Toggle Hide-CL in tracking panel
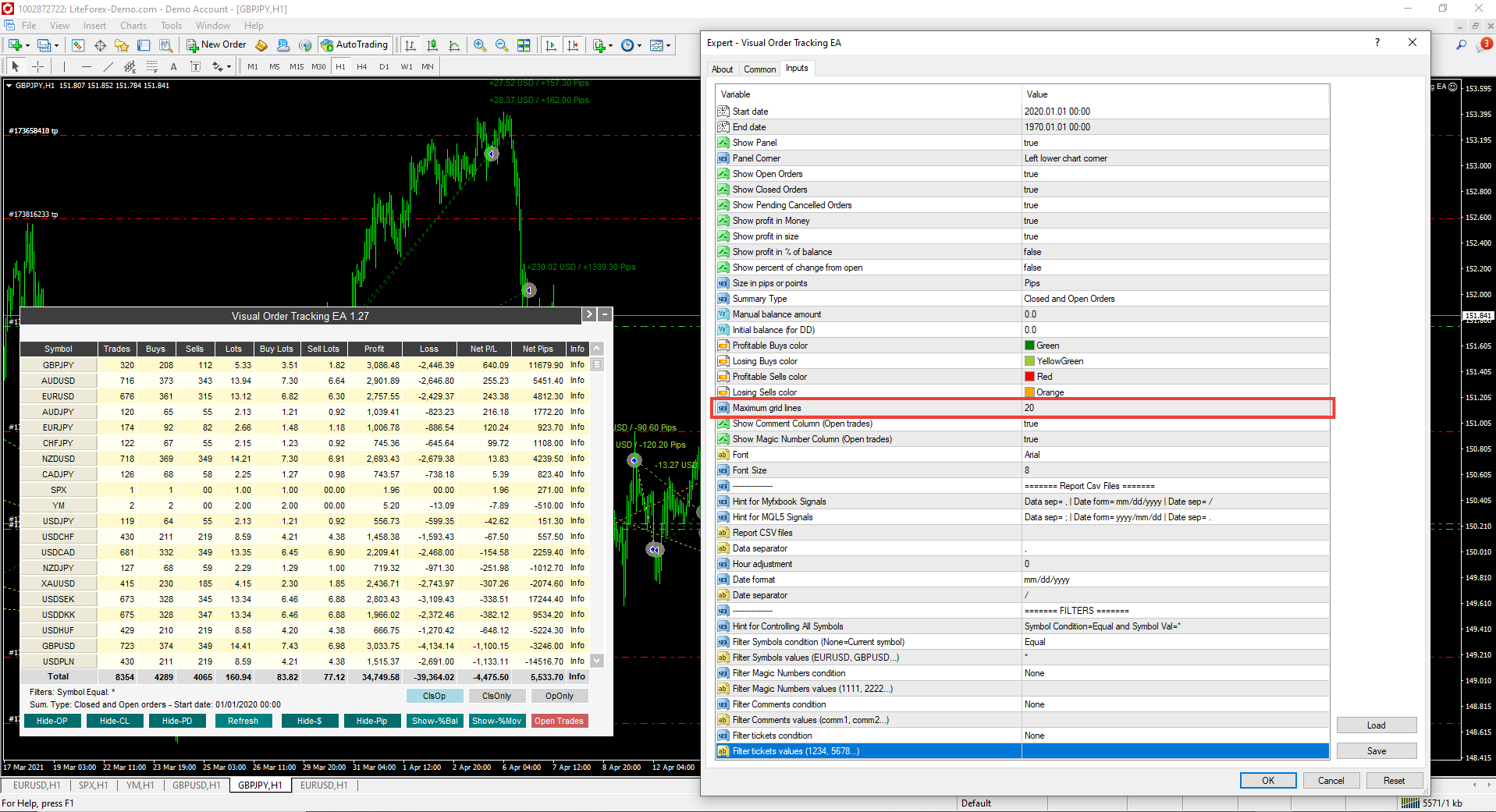 pyautogui.click(x=115, y=721)
